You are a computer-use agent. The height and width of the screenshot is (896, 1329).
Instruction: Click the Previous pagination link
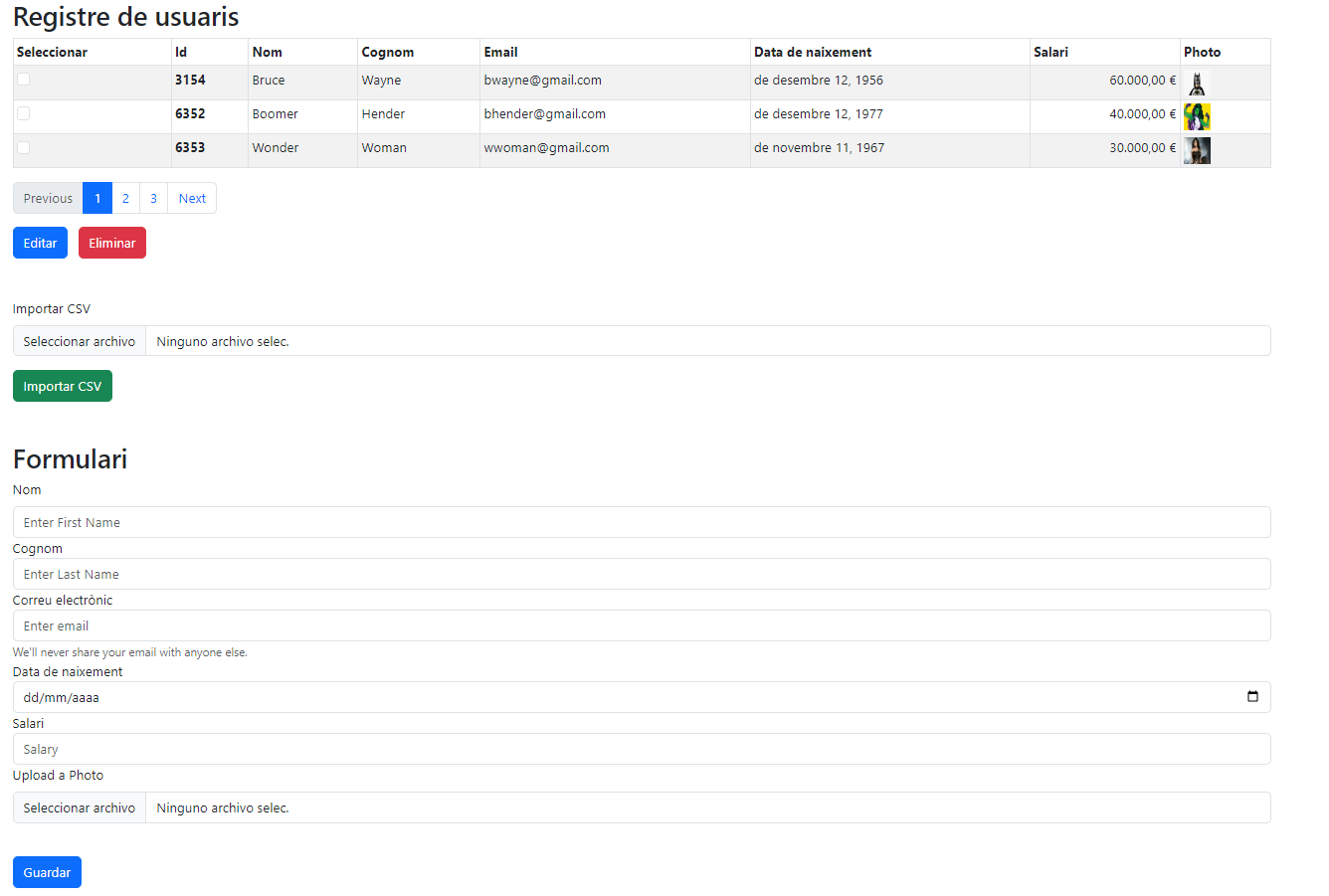tap(48, 198)
